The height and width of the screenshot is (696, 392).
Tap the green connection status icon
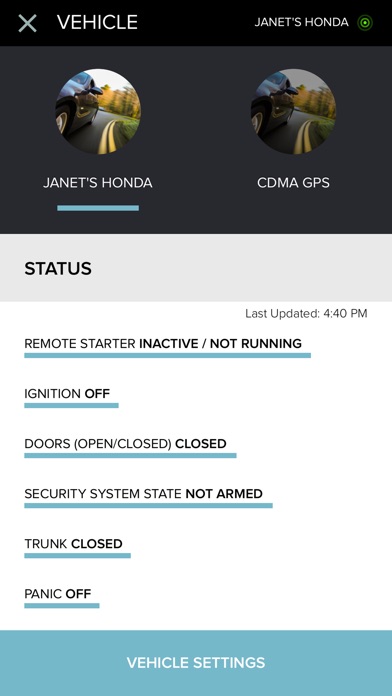pyautogui.click(x=365, y=23)
